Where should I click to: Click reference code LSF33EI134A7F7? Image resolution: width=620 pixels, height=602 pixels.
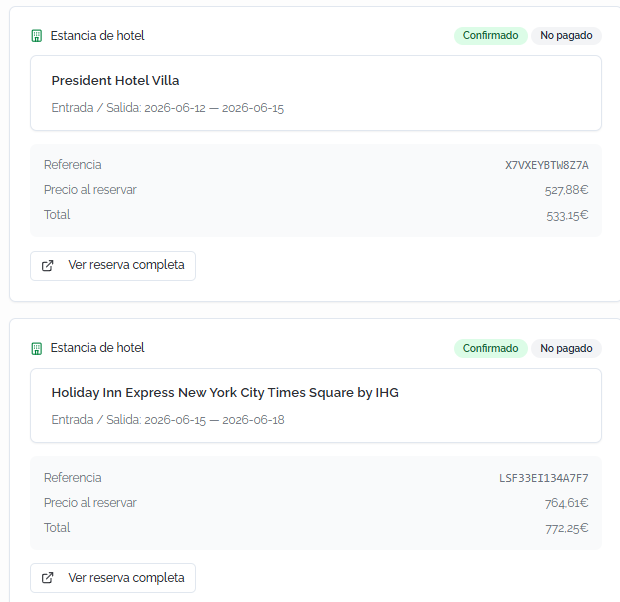pos(543,478)
